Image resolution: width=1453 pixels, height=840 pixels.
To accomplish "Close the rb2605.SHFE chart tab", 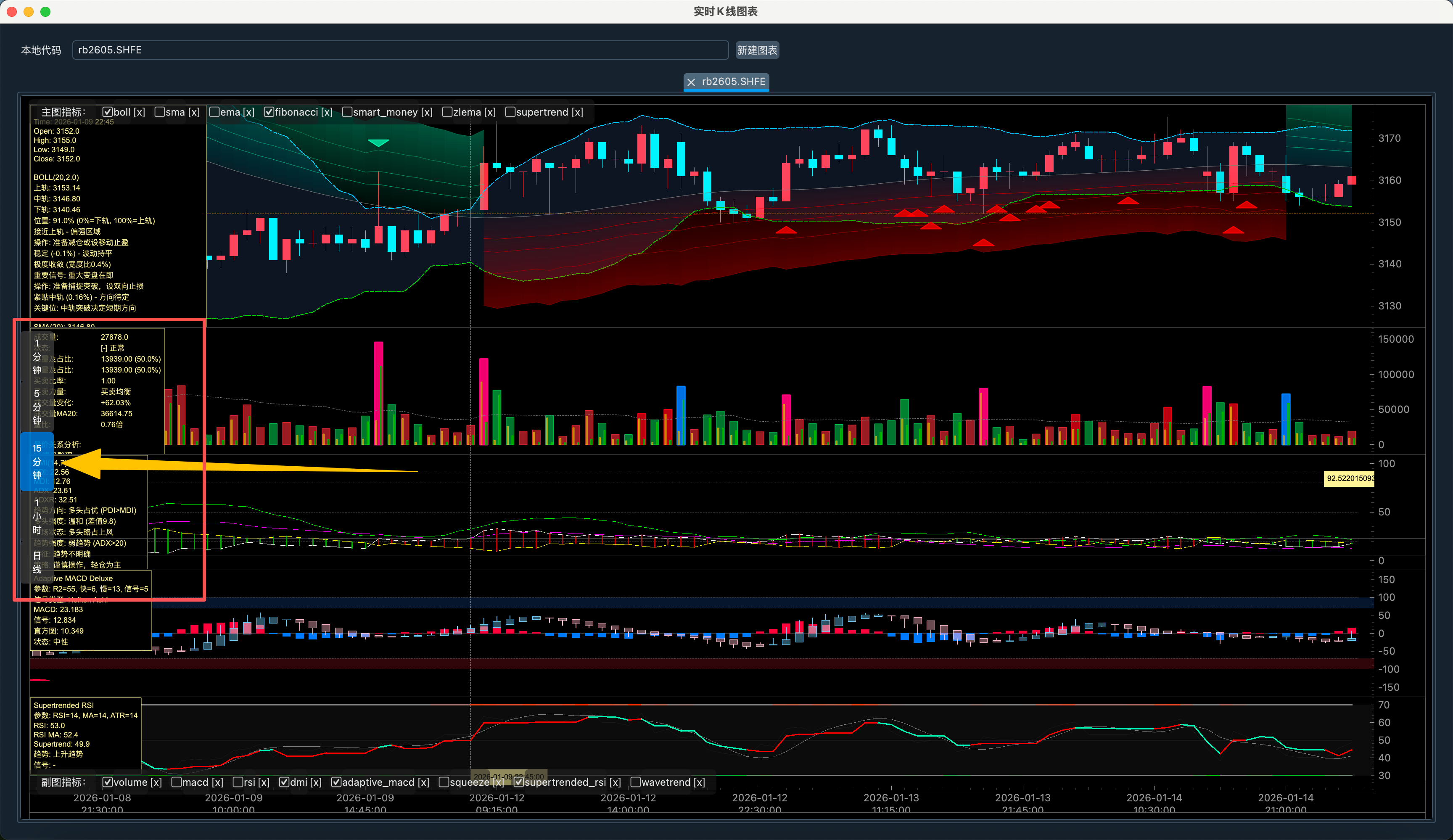I will (691, 82).
